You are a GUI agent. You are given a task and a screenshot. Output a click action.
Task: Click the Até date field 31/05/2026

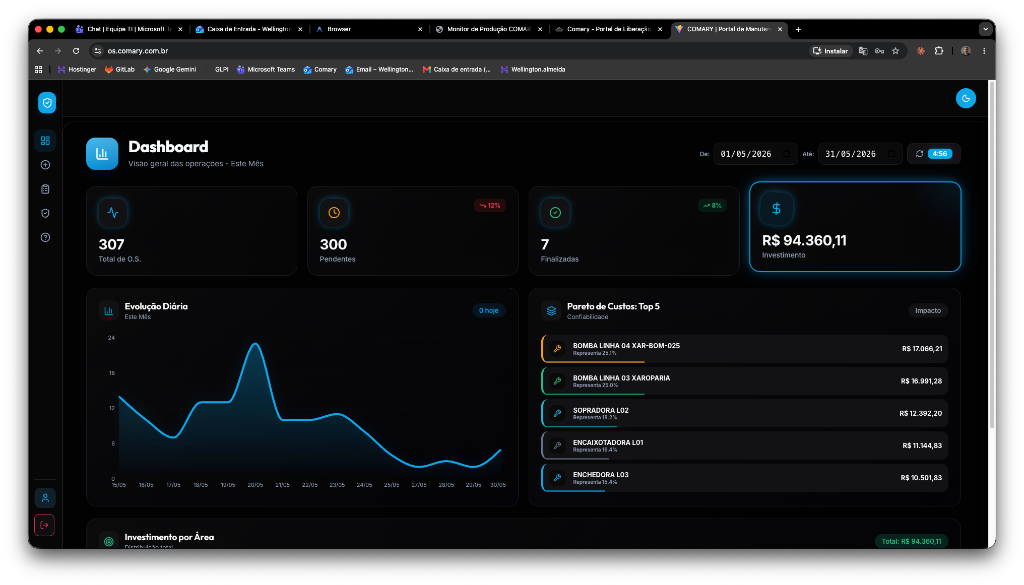point(859,154)
